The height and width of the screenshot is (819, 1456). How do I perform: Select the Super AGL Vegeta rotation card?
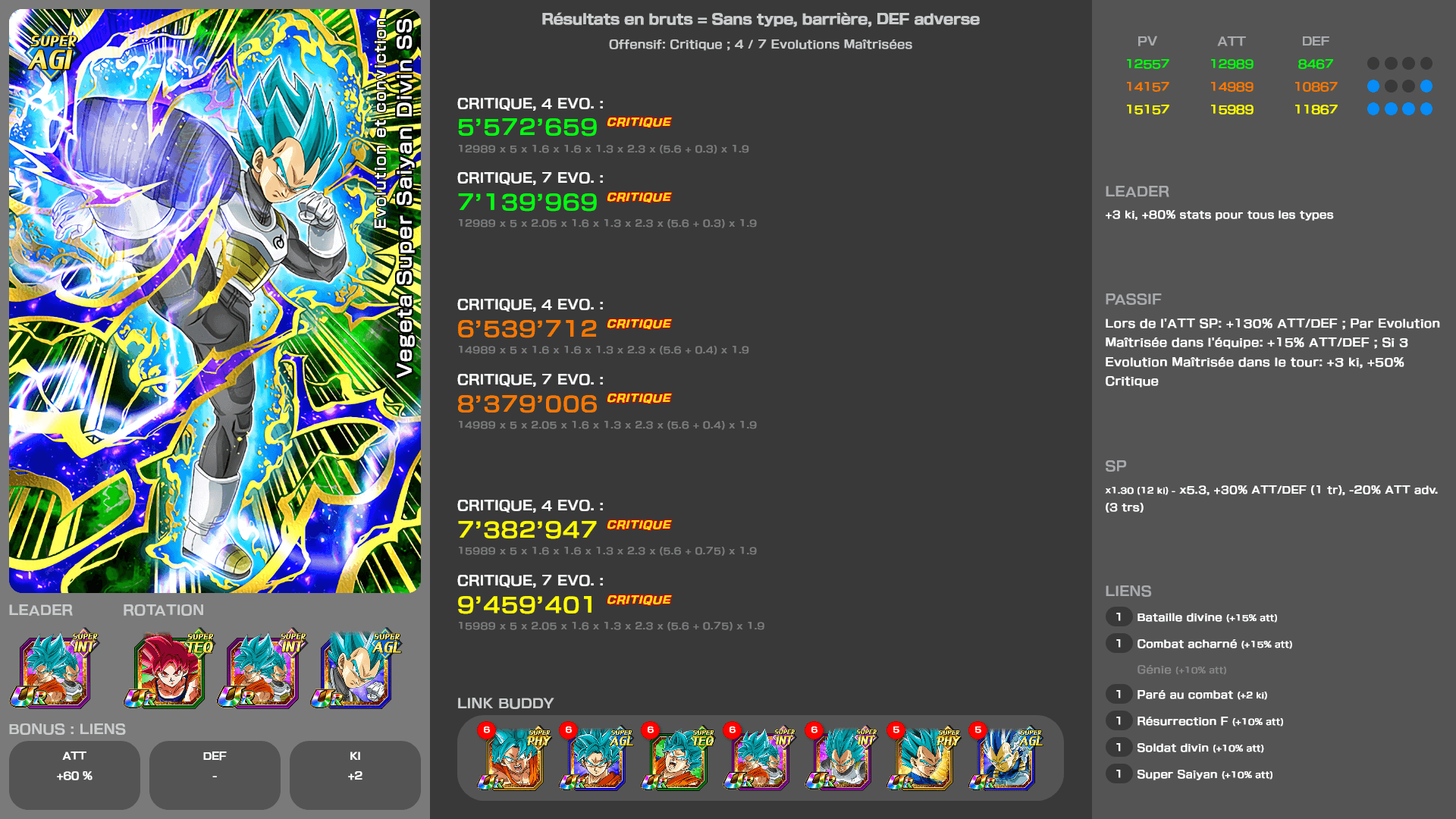(356, 670)
